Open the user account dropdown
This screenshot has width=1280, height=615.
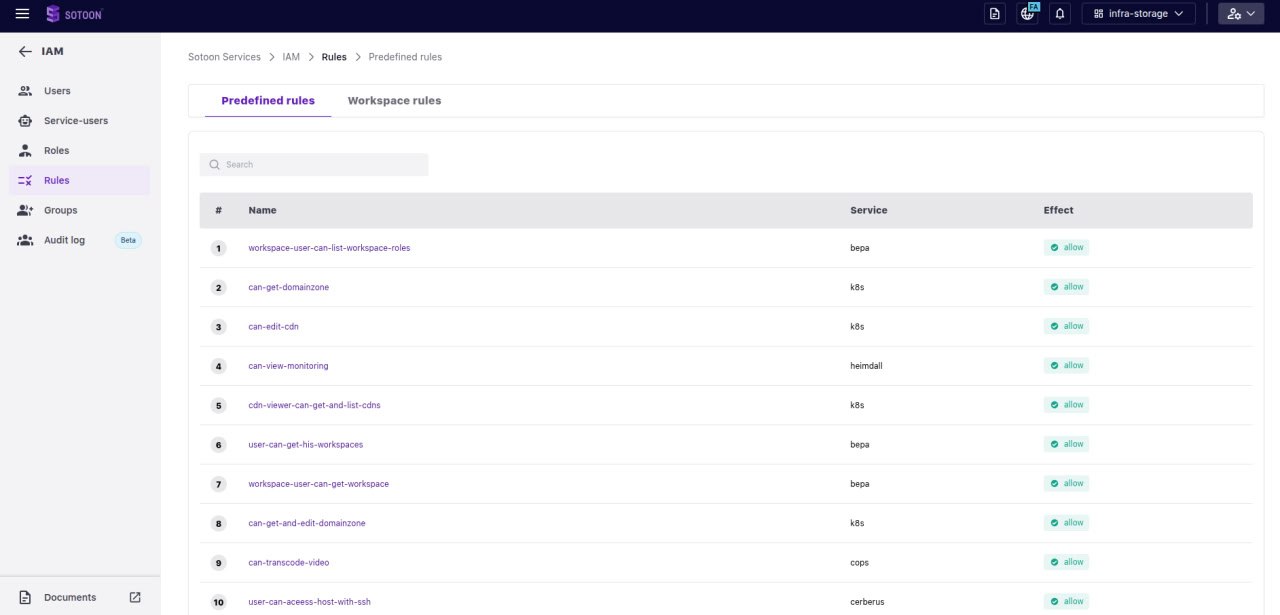click(1241, 14)
